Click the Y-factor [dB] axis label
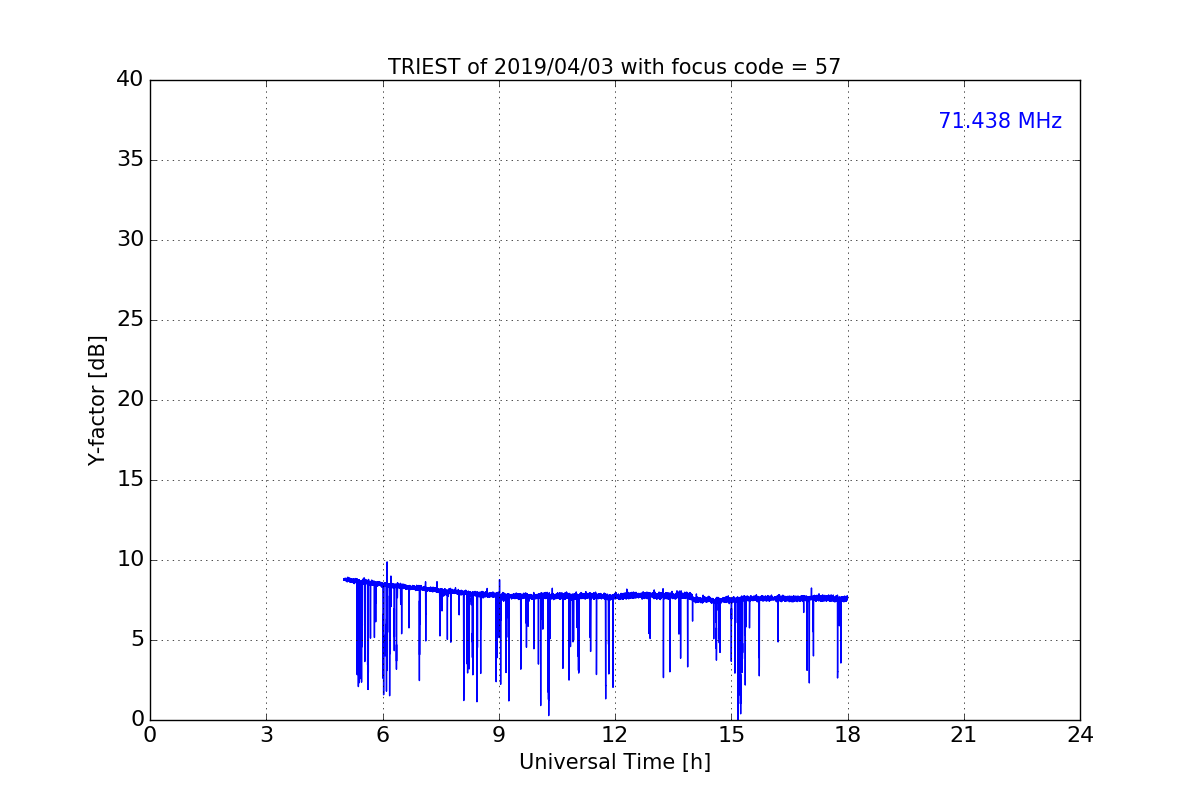Image resolution: width=1200 pixels, height=800 pixels. 97,400
